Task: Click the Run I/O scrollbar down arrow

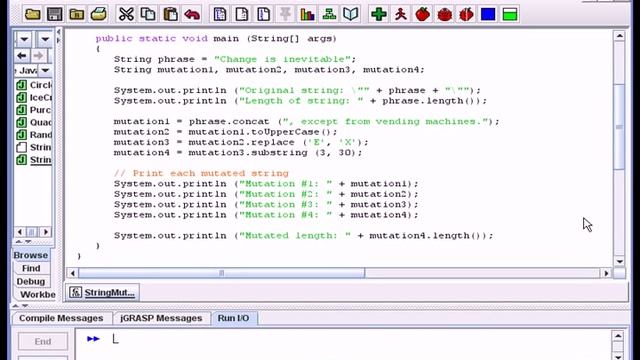Action: tap(618, 357)
